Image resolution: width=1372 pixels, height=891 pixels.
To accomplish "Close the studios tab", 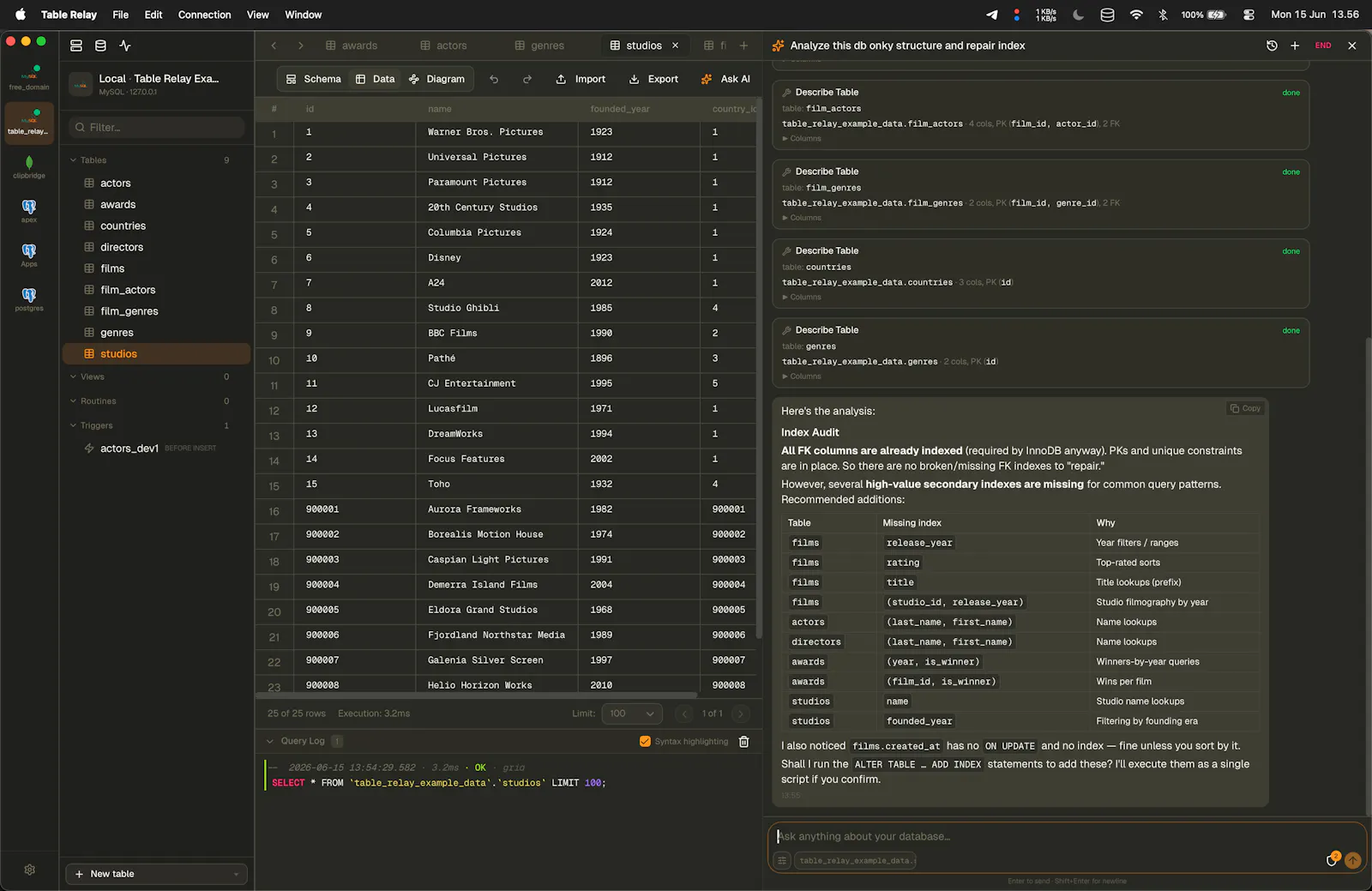I will (x=676, y=45).
